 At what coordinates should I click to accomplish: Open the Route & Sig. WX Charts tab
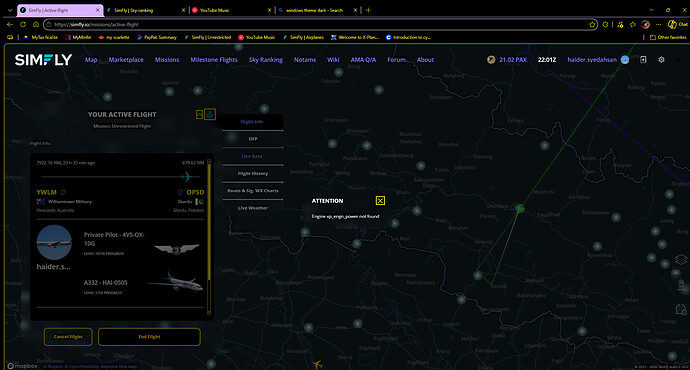pos(252,190)
